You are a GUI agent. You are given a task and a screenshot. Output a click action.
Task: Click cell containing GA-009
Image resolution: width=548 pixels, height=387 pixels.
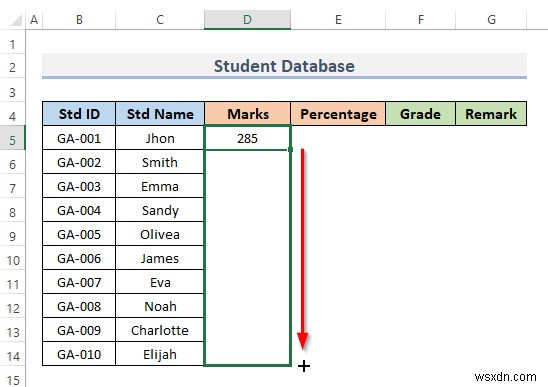(x=79, y=330)
